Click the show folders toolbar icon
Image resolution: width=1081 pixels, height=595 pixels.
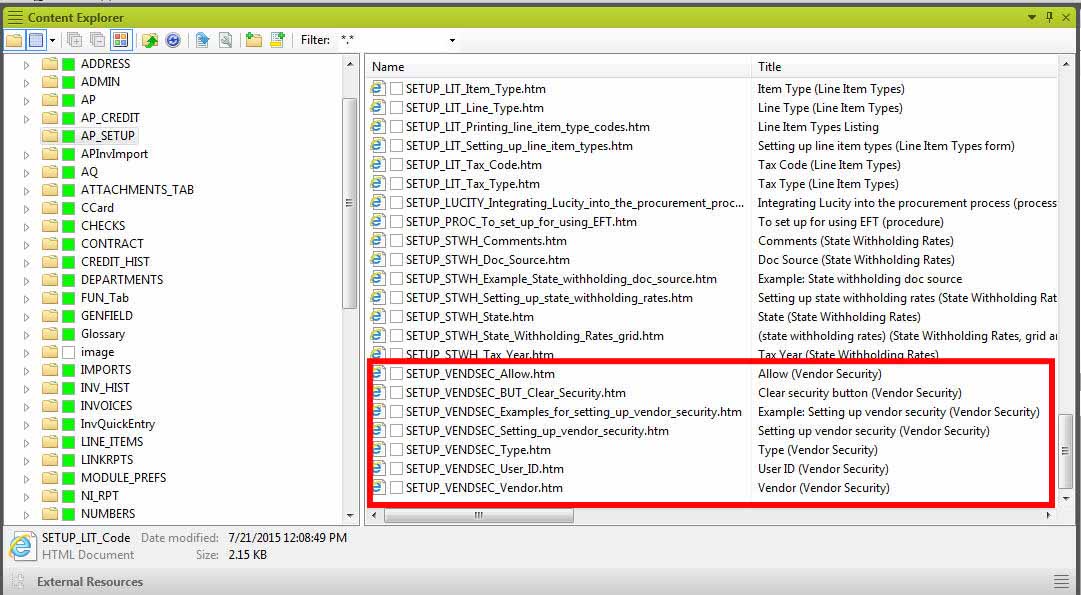(14, 40)
